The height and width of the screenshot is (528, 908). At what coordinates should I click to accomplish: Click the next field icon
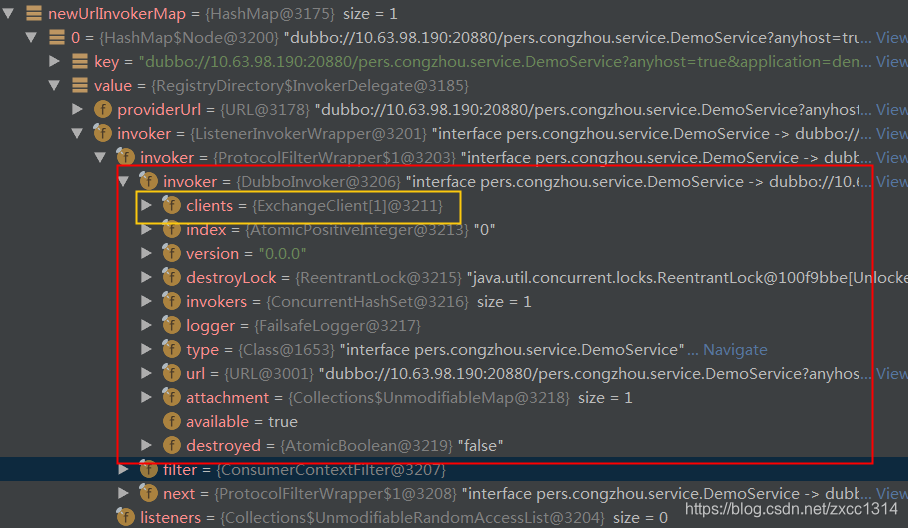(149, 493)
